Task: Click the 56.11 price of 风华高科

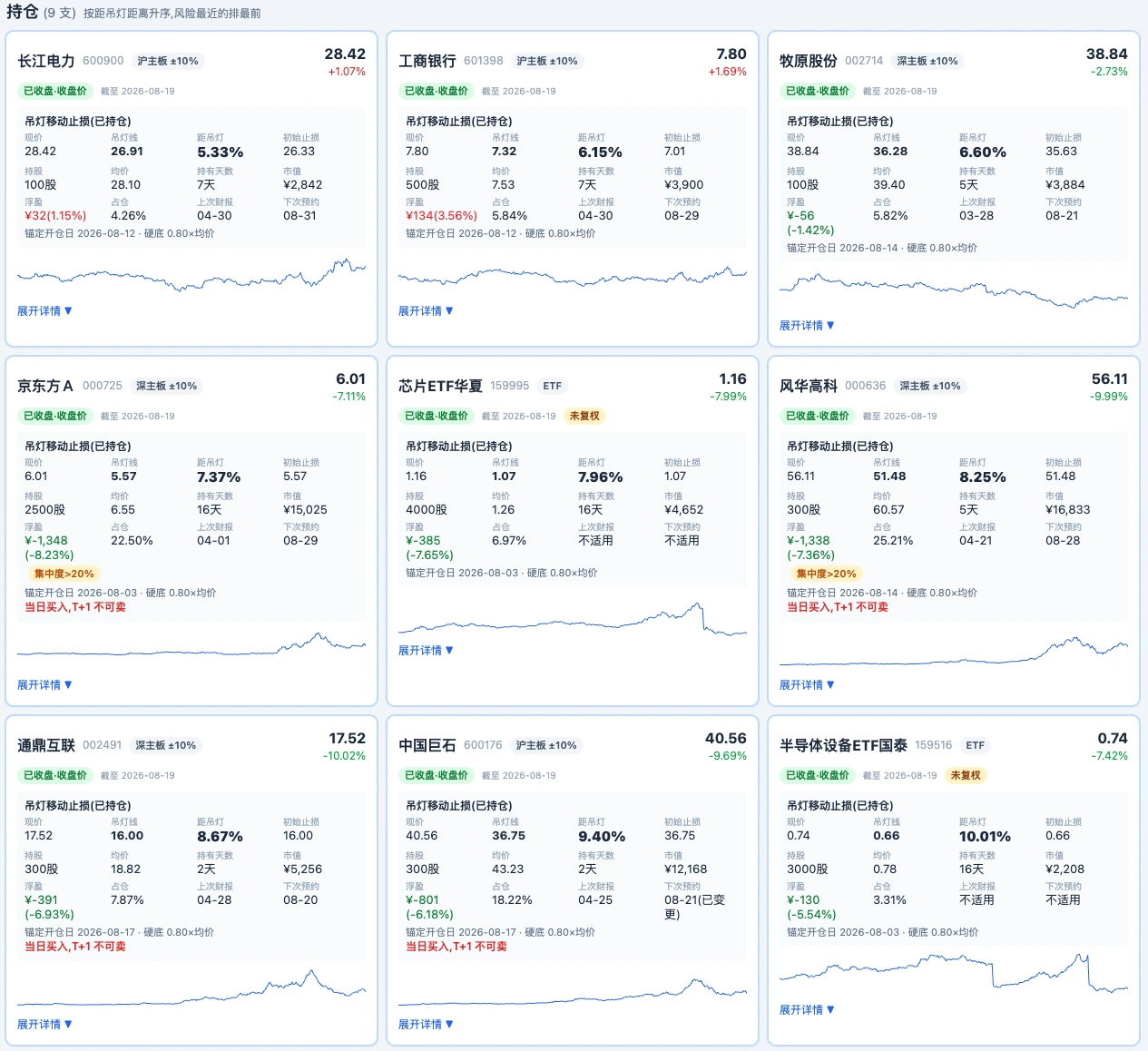Action: pos(1110,379)
